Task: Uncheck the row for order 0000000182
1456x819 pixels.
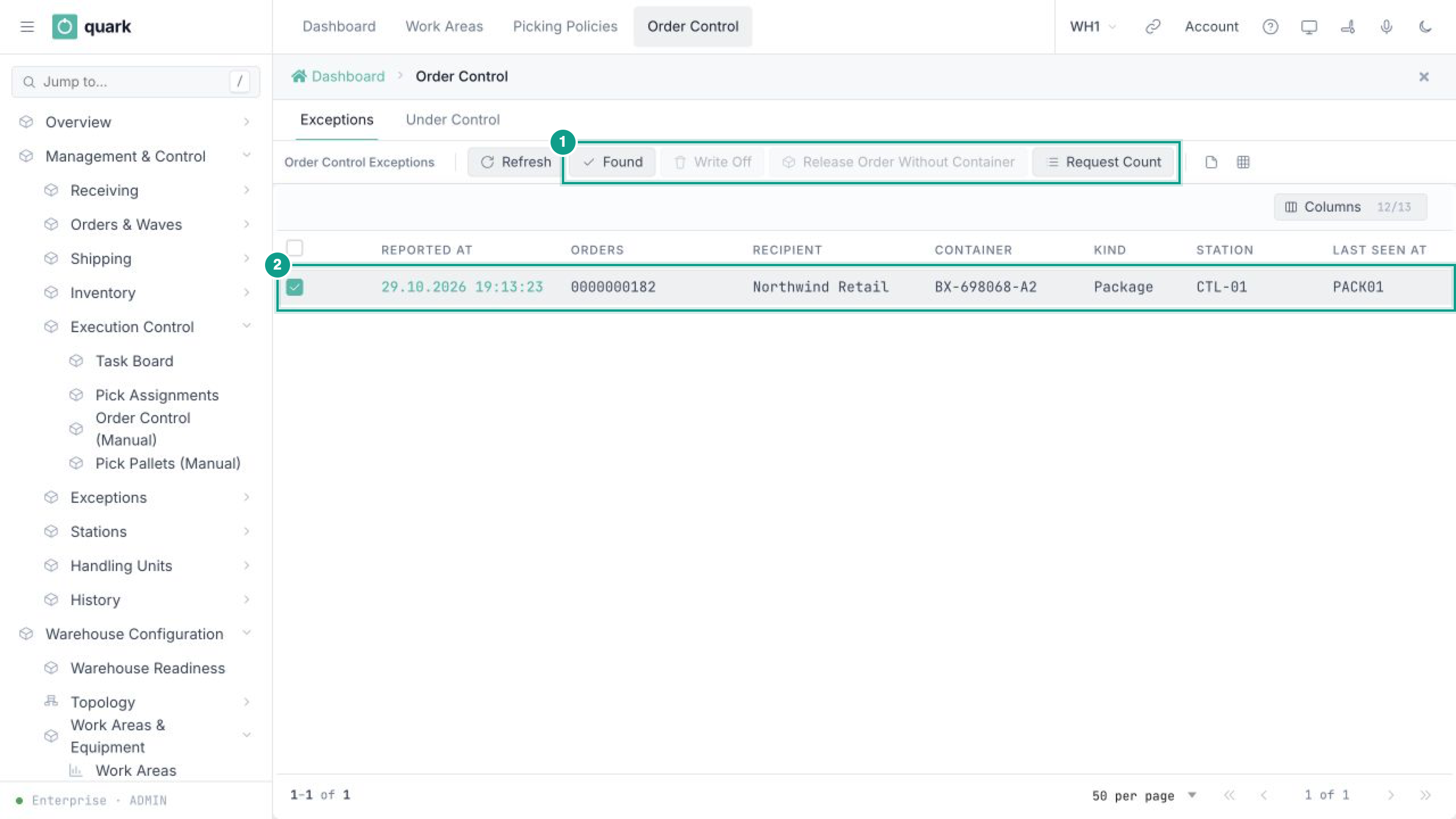Action: tap(295, 287)
